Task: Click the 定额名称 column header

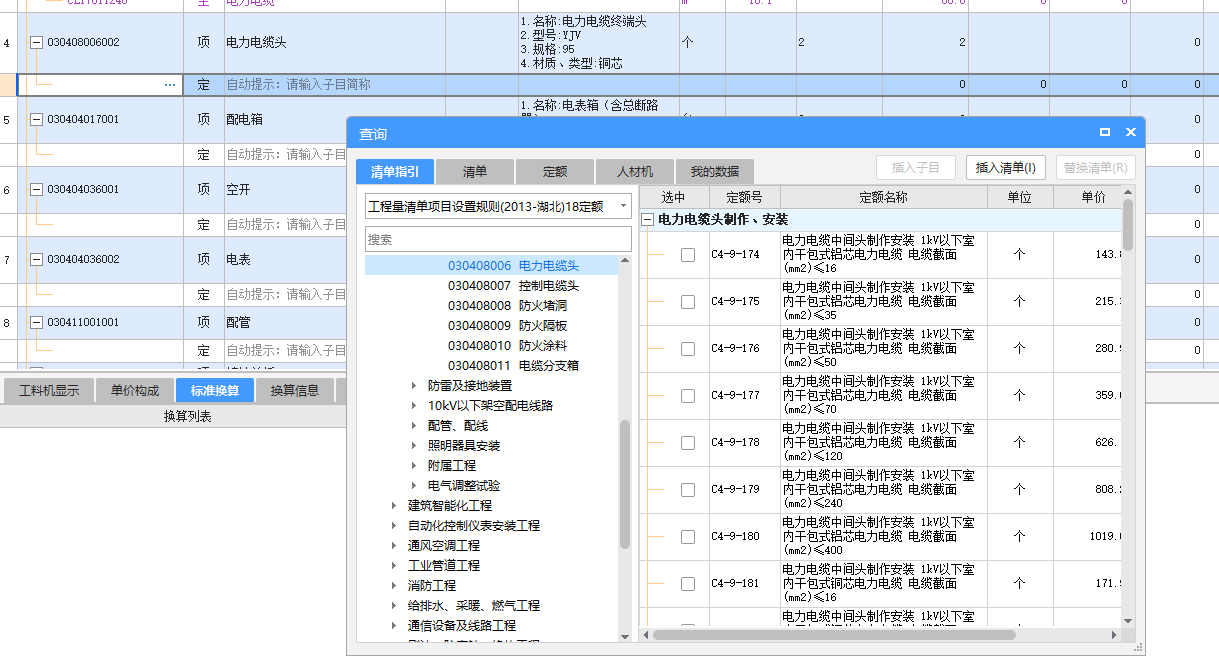Action: [884, 197]
